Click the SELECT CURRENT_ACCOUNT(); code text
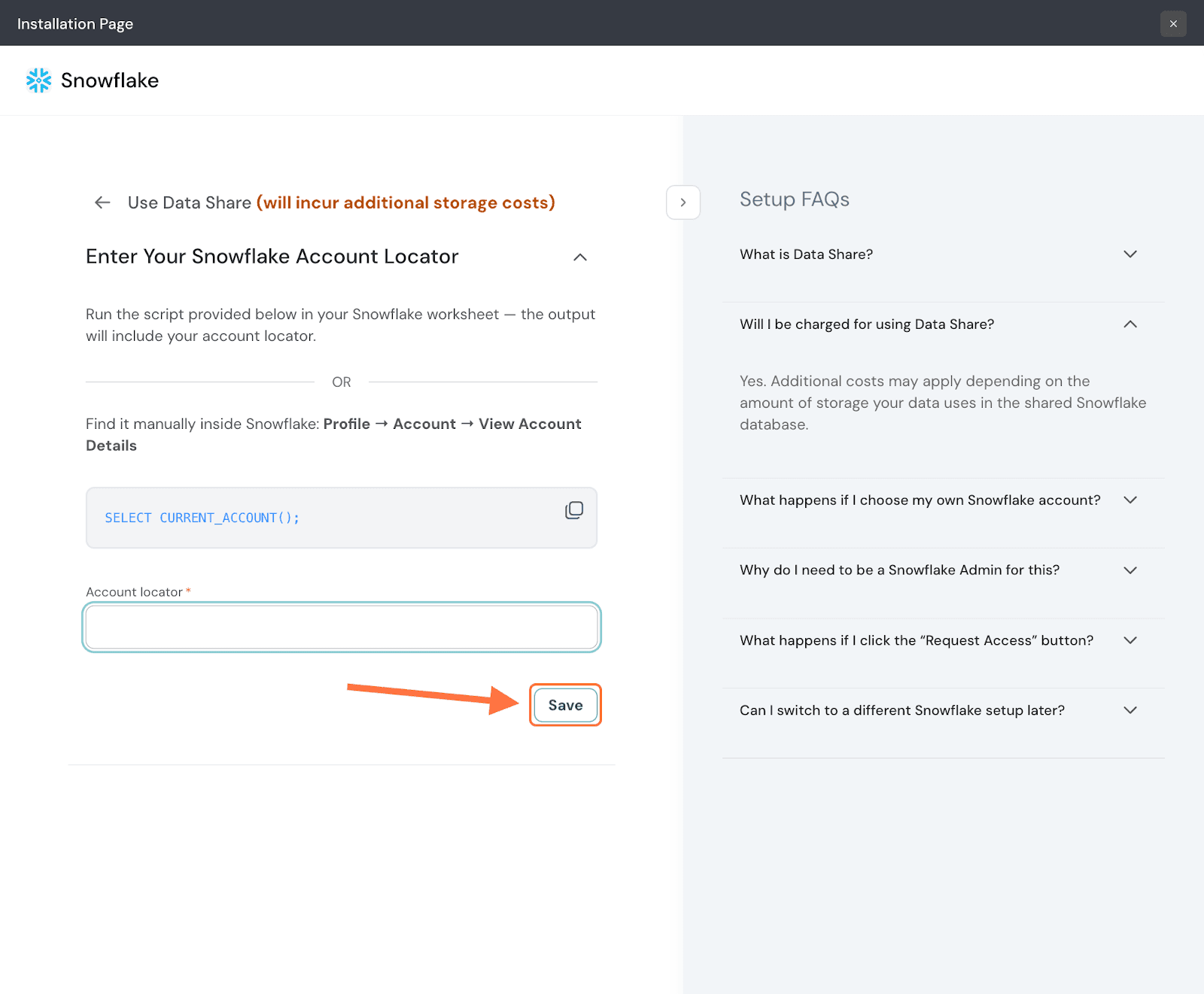 pos(202,518)
